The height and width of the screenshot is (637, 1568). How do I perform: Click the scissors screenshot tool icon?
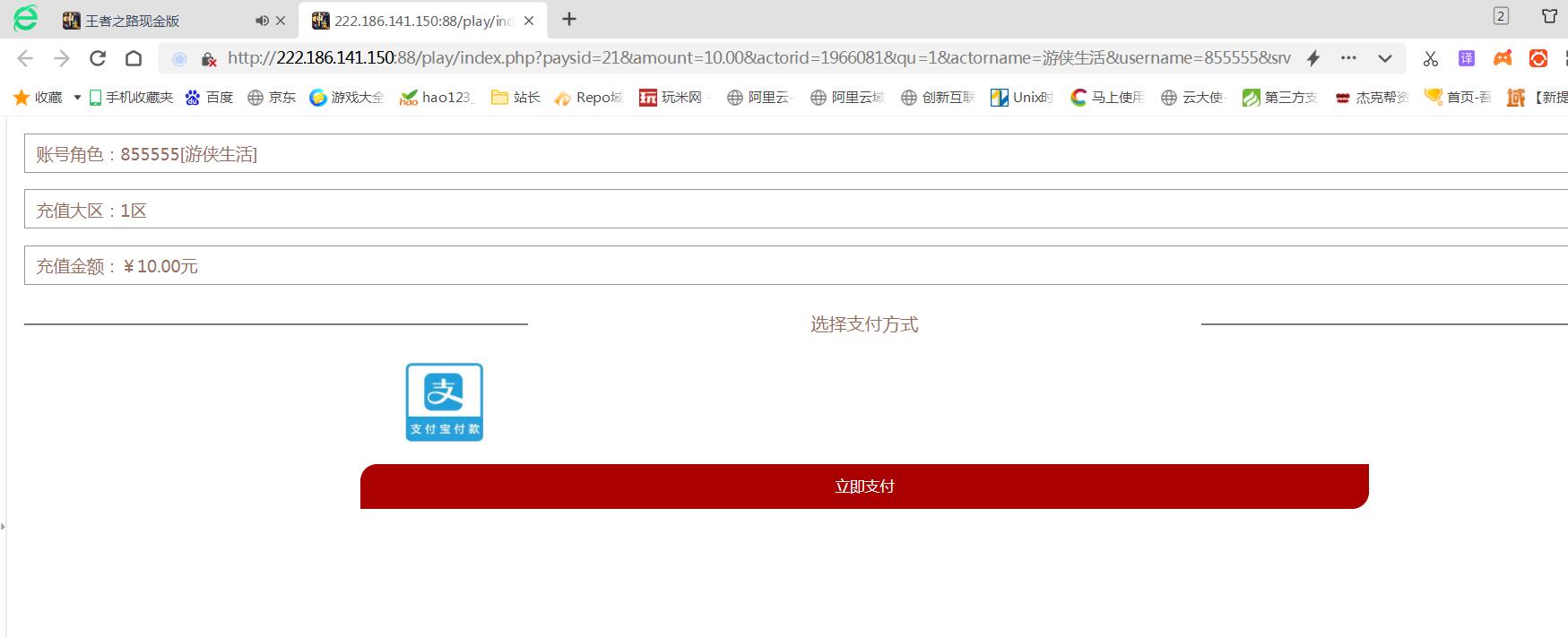1430,58
